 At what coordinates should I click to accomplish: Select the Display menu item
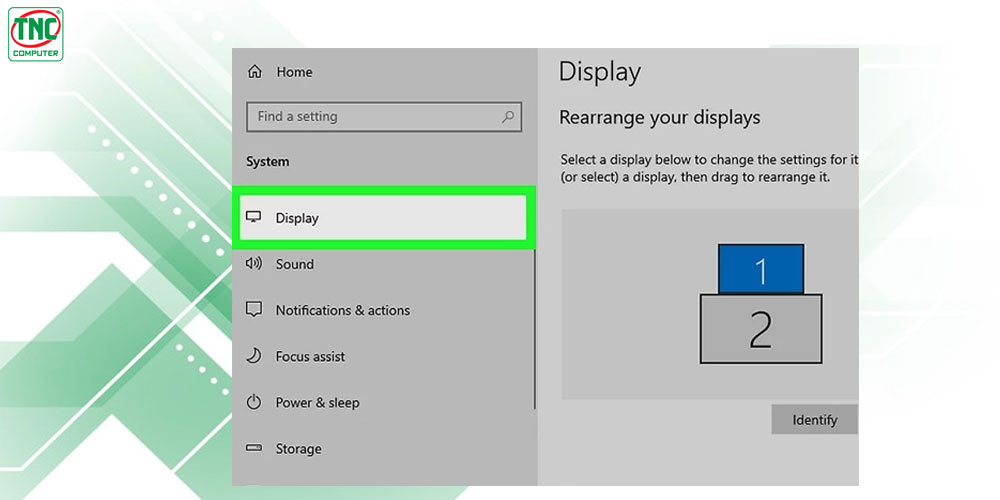click(383, 218)
